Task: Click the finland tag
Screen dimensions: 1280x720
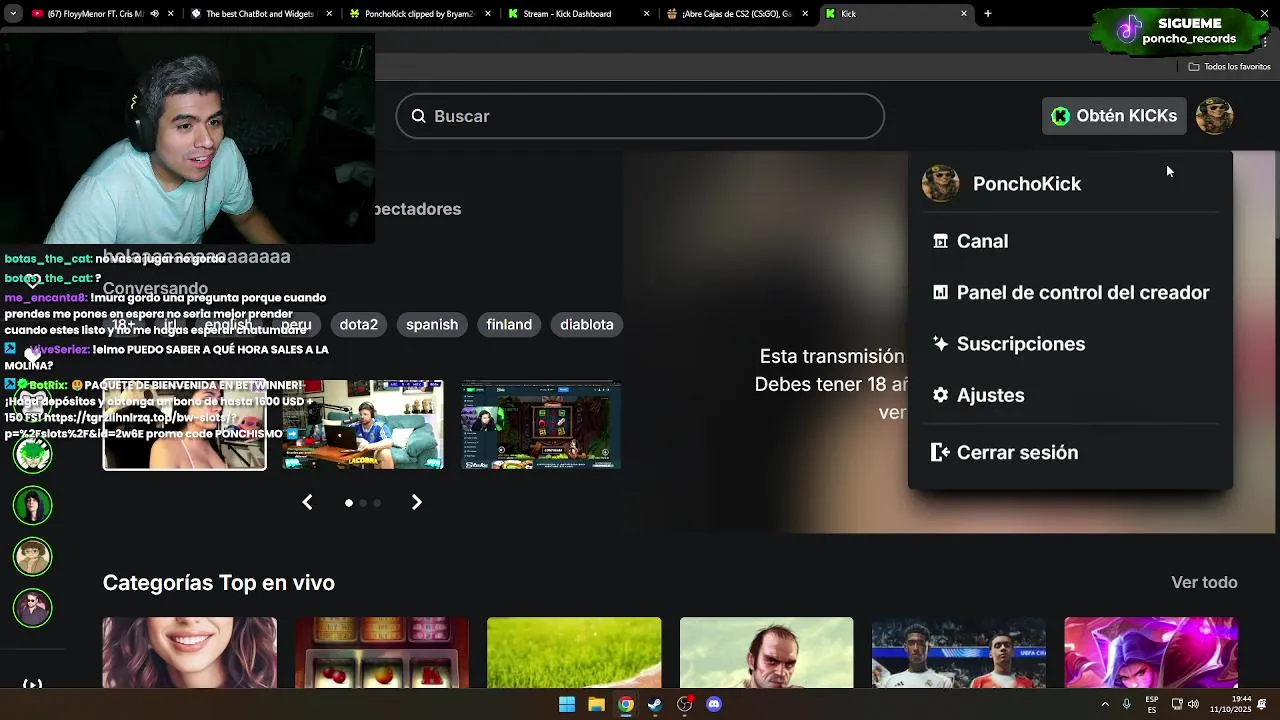Action: [509, 325]
